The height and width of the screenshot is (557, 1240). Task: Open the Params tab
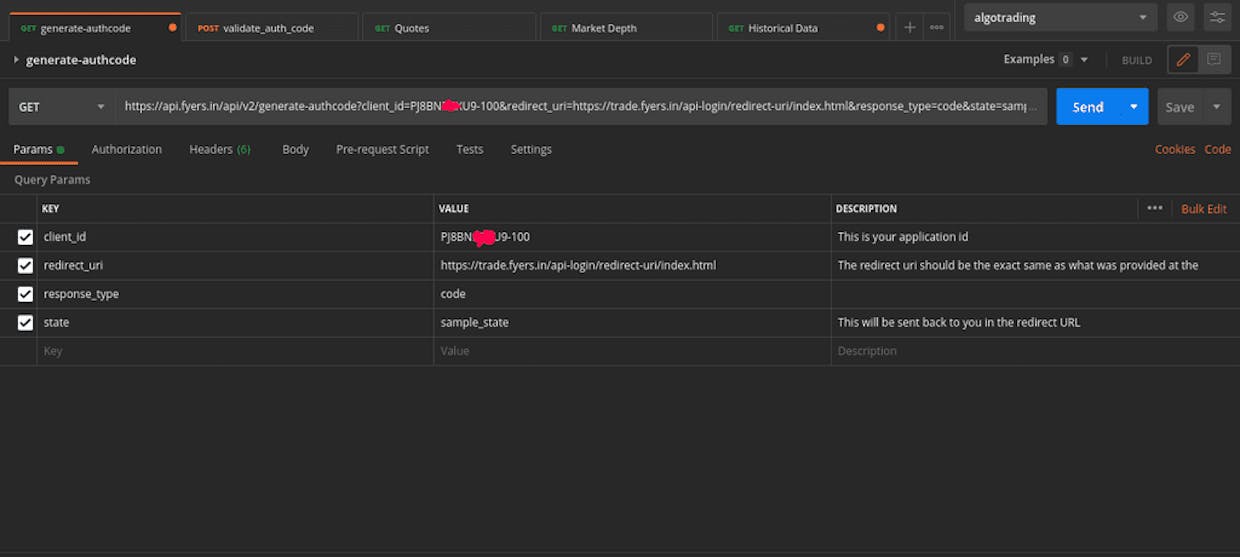coord(39,149)
